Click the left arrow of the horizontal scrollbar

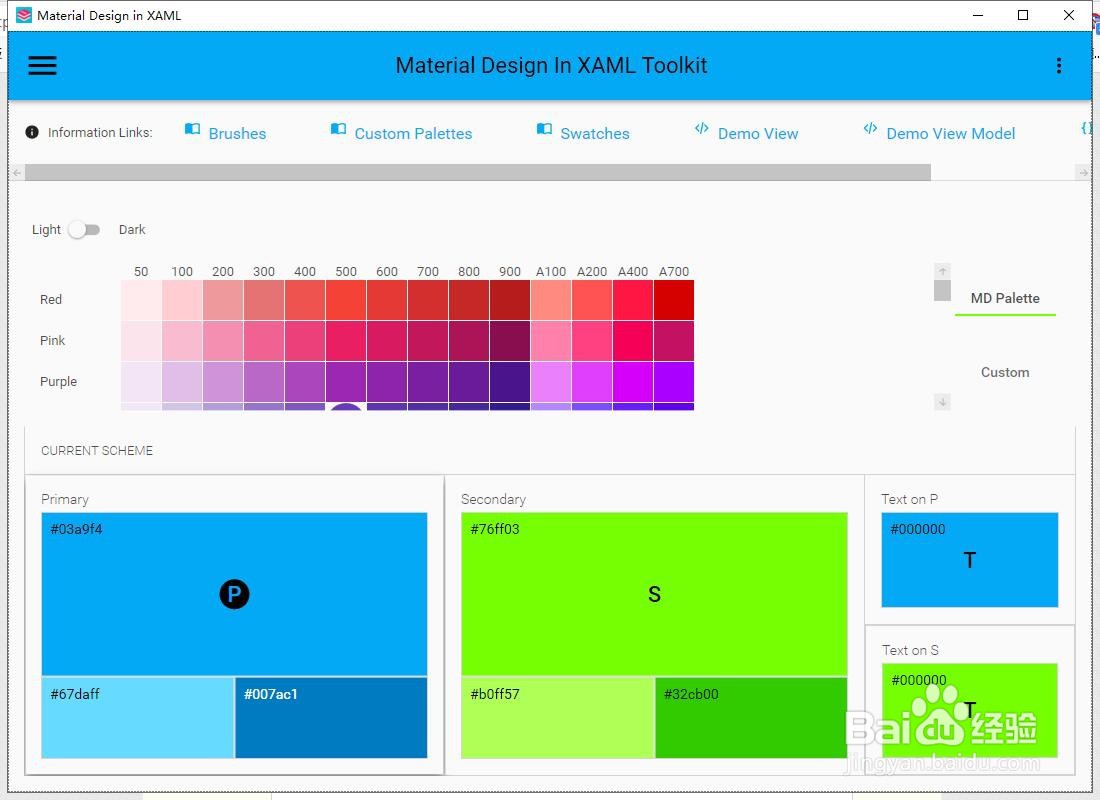(x=18, y=172)
